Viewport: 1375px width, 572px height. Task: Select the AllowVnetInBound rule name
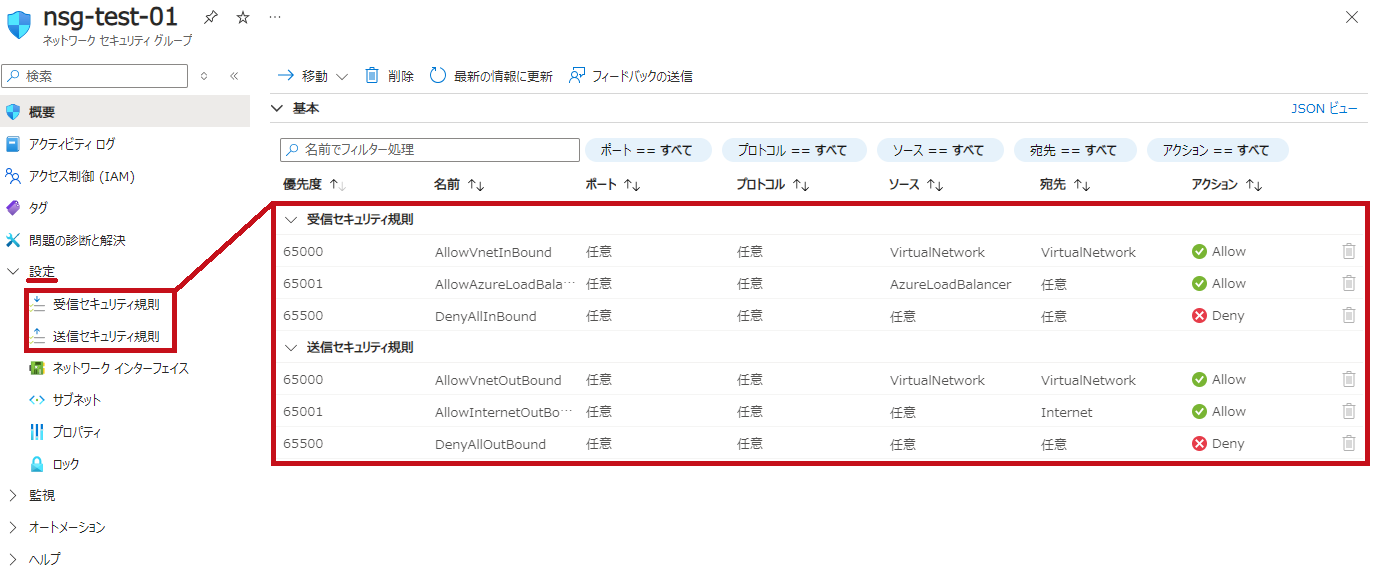coord(493,252)
